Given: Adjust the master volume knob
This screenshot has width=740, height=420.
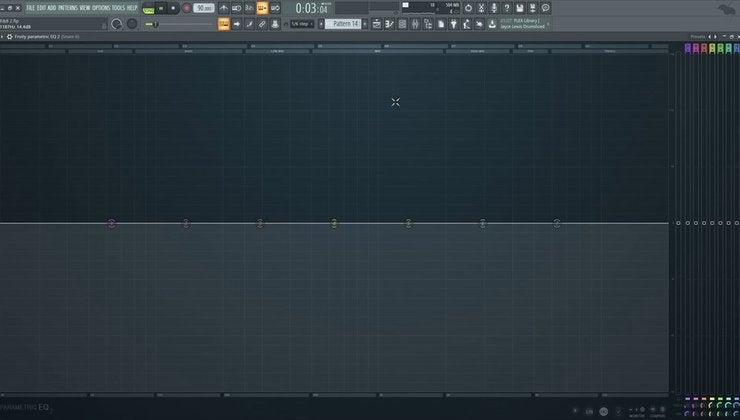Looking at the screenshot, I should 116,24.
